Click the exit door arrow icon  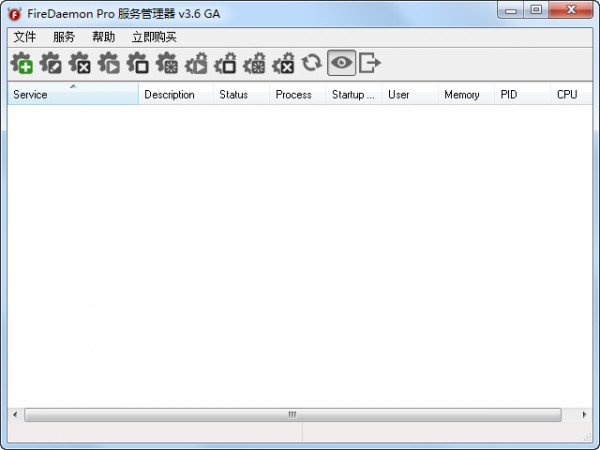[x=370, y=63]
